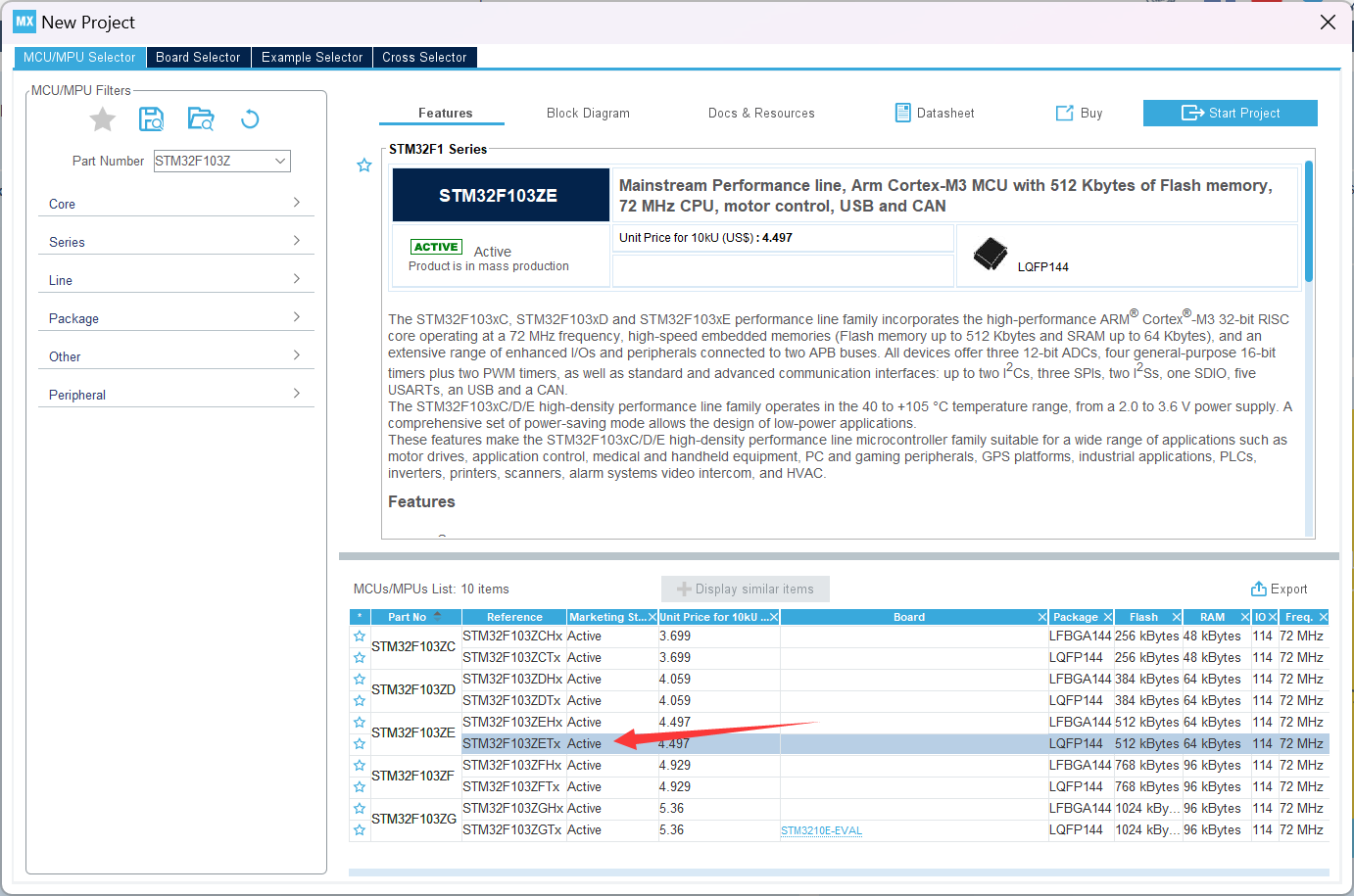Image resolution: width=1354 pixels, height=896 pixels.
Task: Open the Block Diagram tab
Action: click(588, 114)
